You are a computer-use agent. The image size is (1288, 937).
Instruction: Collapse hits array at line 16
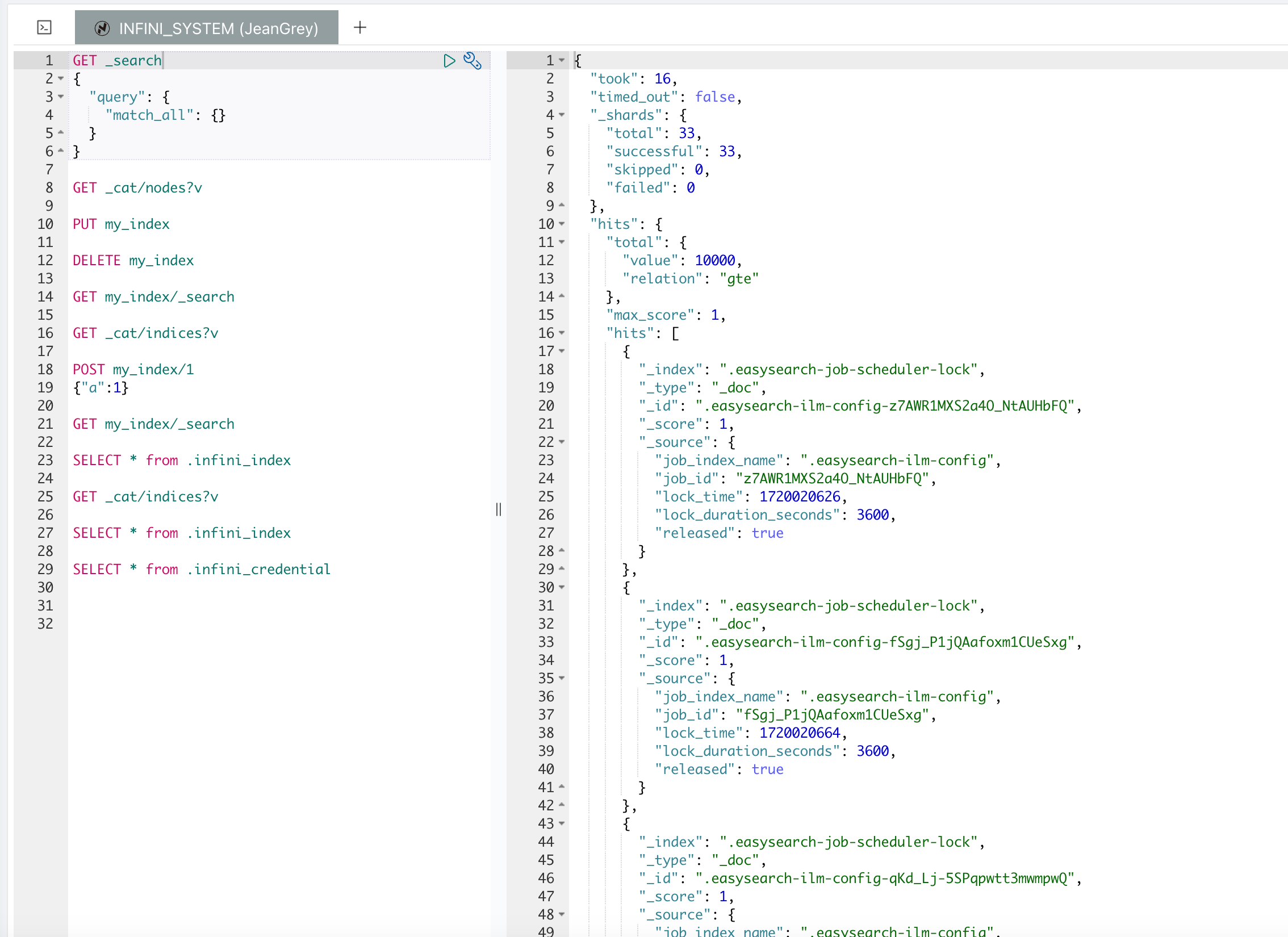[x=562, y=333]
